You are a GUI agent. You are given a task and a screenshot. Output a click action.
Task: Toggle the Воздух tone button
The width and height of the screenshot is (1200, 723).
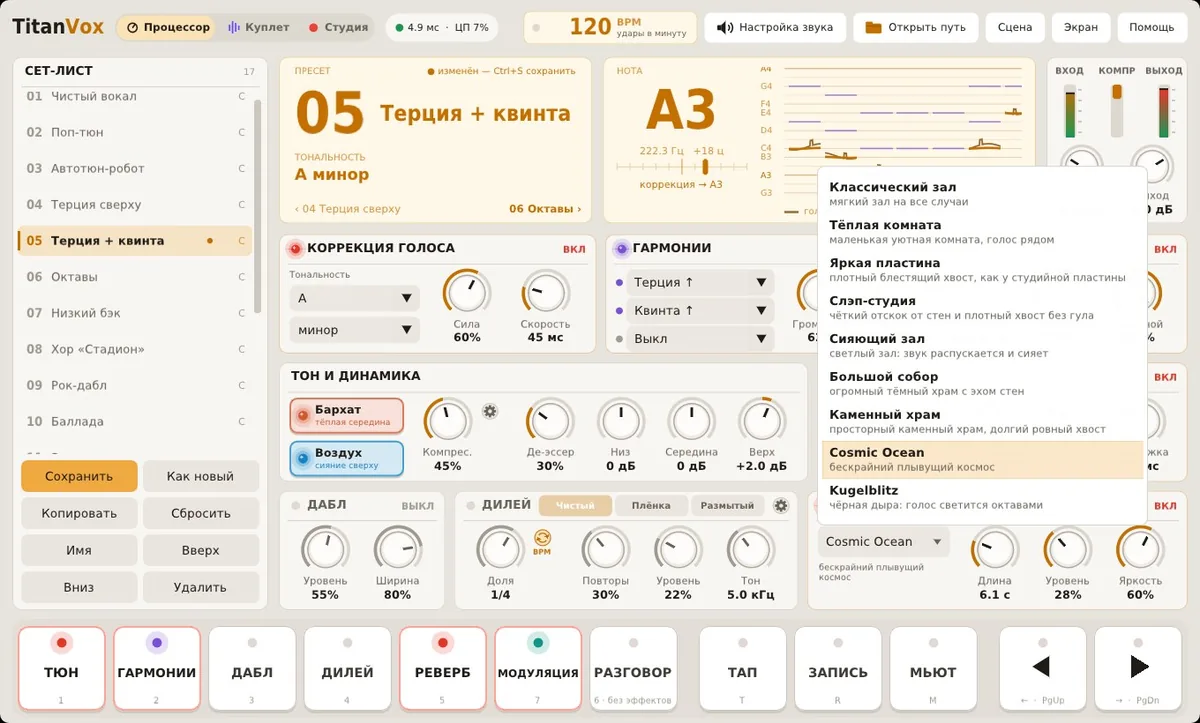347,459
